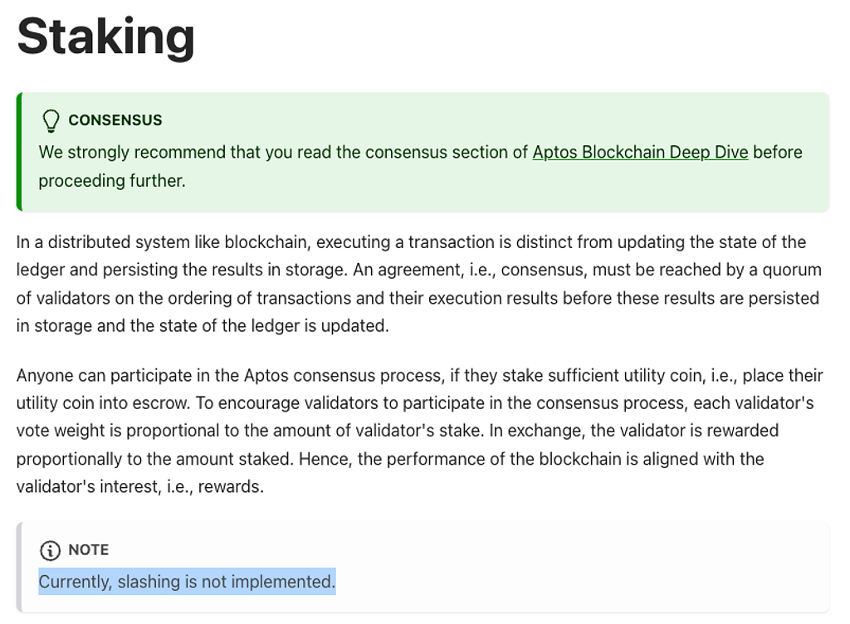Viewport: 850px width, 624px height.
Task: Click highlighted text 'Currently, slashing is not implemented.'
Action: point(187,581)
